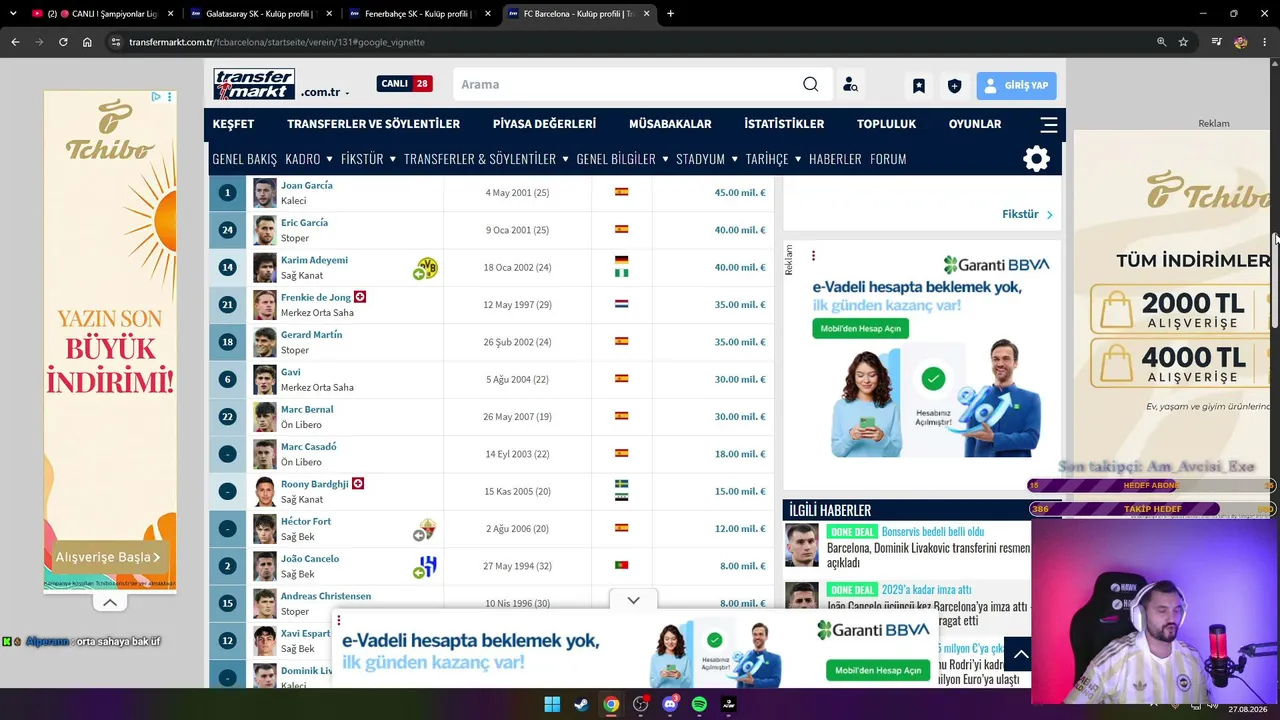Open the Fikstür link in the right panel
The image size is (1280, 720).
coord(1027,214)
